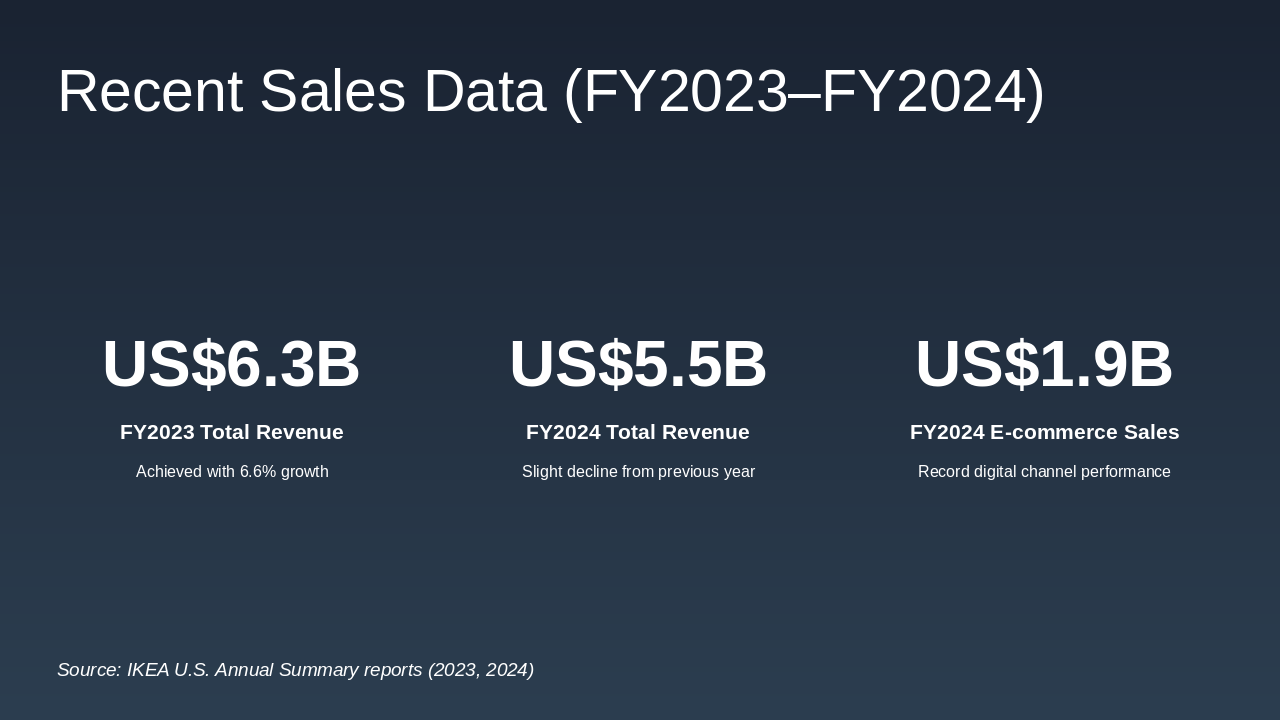This screenshot has height=720, width=1280.
Task: Click the "Achieved with 6.6% growth" text
Action: 232,472
